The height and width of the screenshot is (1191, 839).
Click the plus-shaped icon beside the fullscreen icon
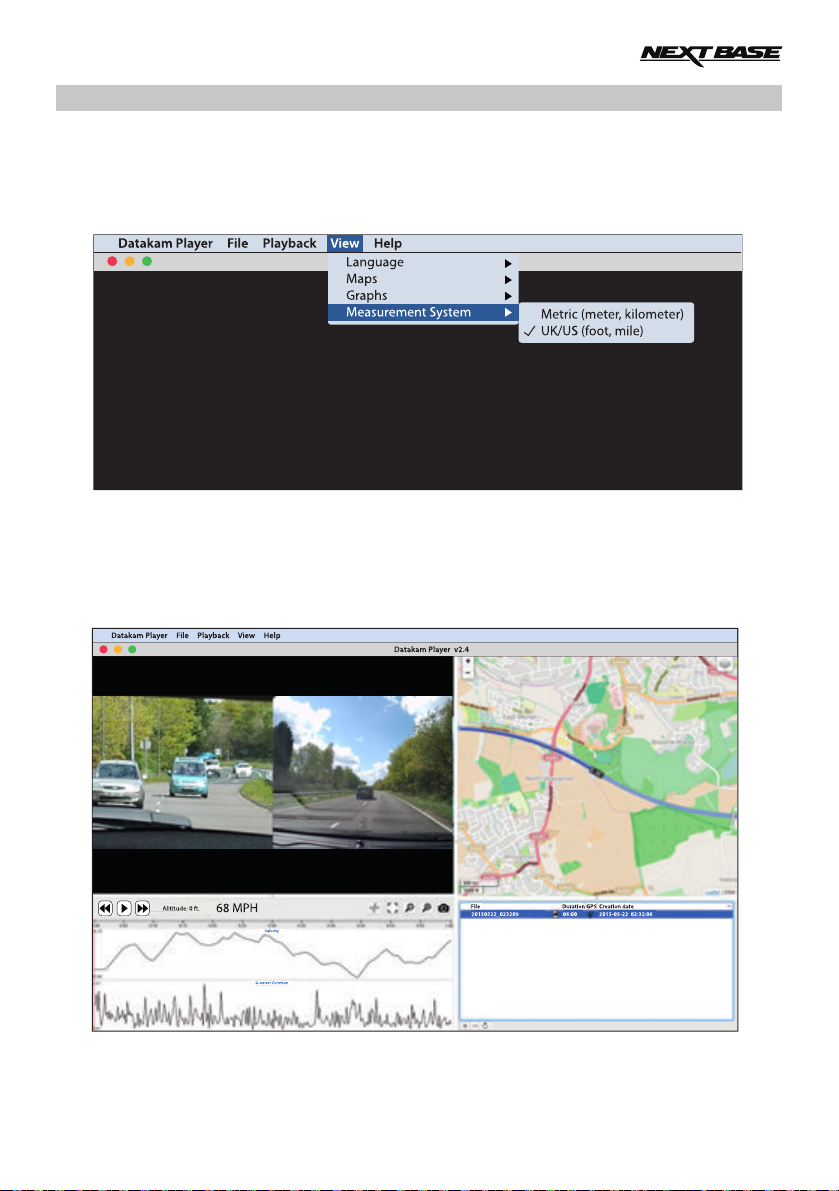(x=374, y=908)
